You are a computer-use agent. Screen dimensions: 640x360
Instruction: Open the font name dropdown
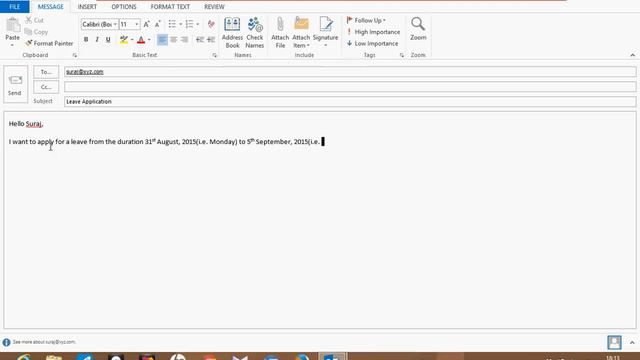[x=115, y=24]
